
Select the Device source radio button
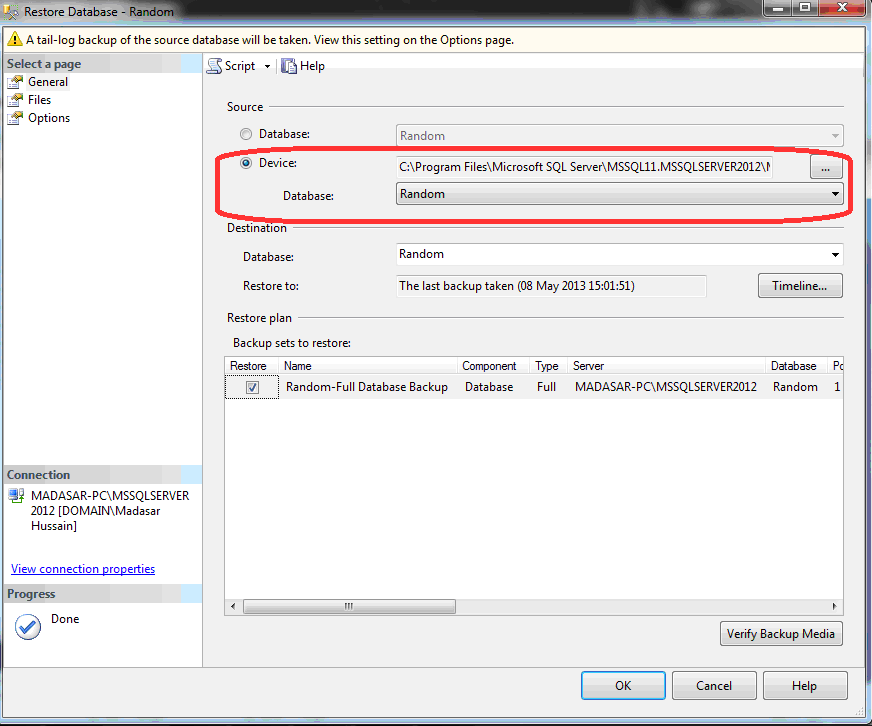pos(246,163)
